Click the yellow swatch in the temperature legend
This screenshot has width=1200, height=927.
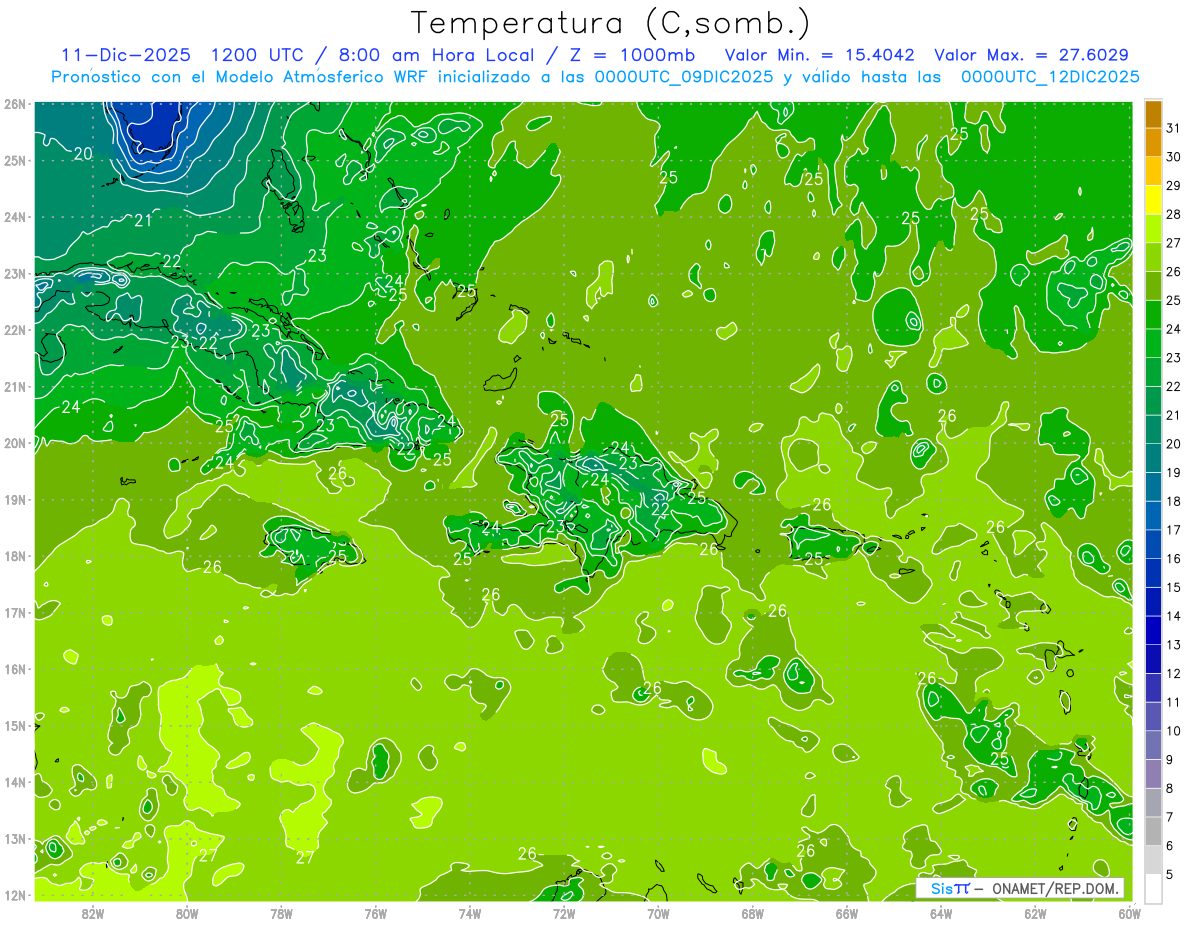1153,200
